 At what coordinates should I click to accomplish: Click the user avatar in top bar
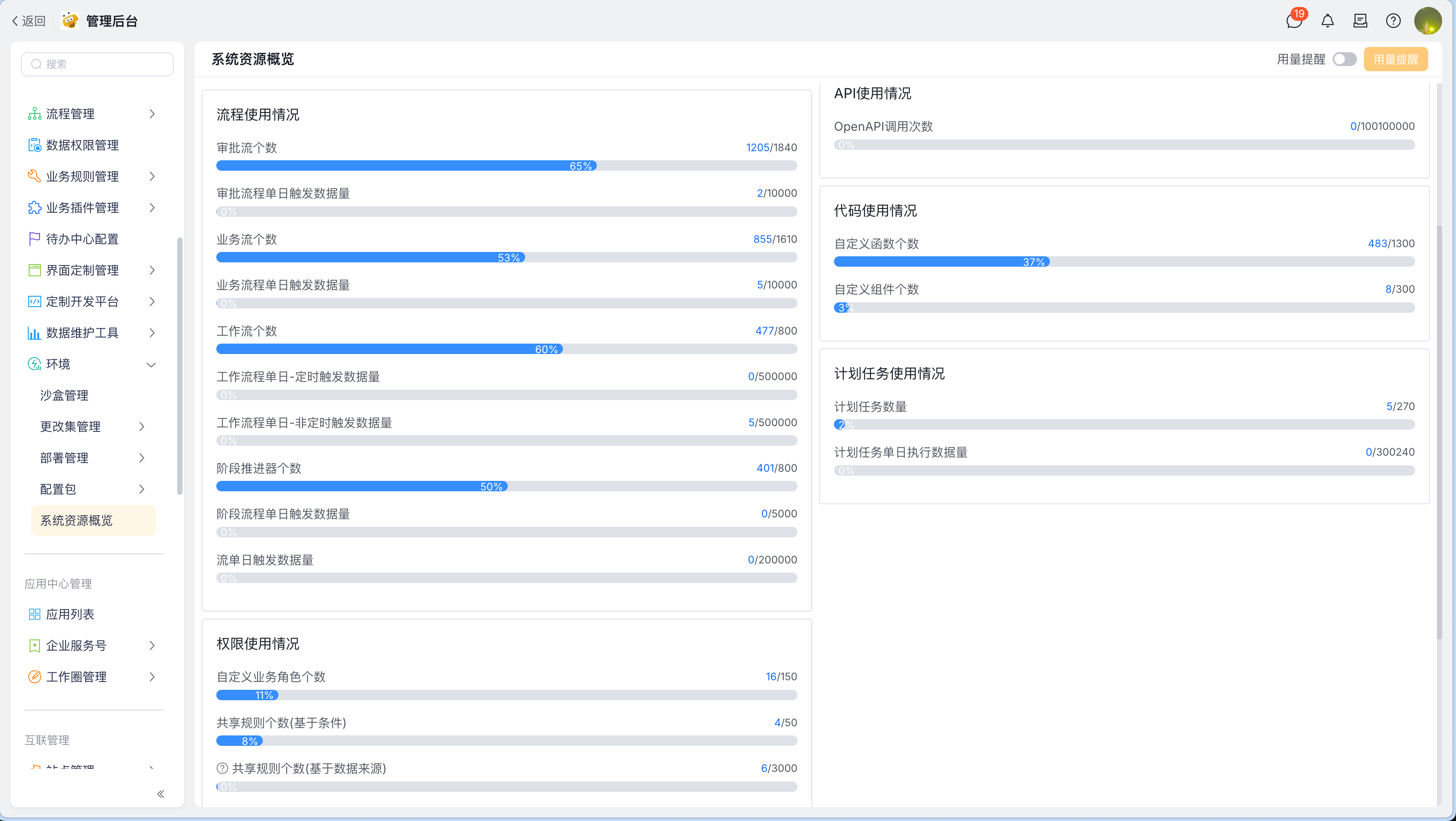(x=1427, y=21)
